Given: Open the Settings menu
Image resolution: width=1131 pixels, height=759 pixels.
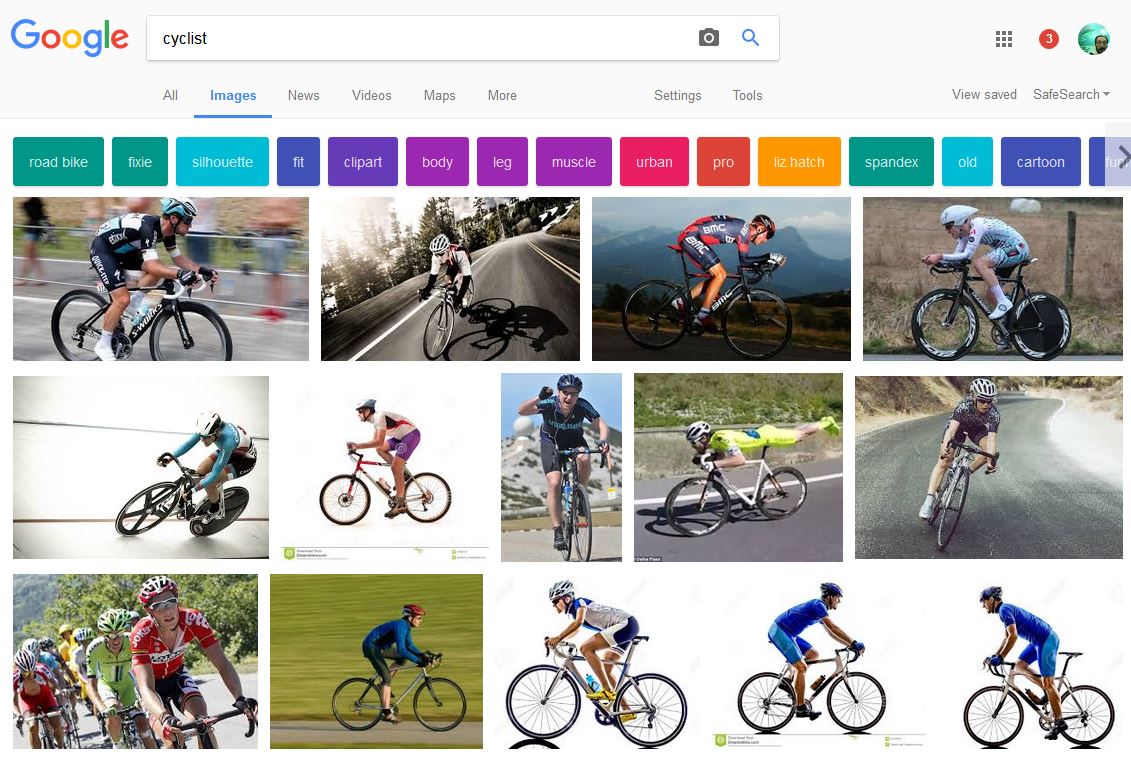Looking at the screenshot, I should click(x=677, y=96).
